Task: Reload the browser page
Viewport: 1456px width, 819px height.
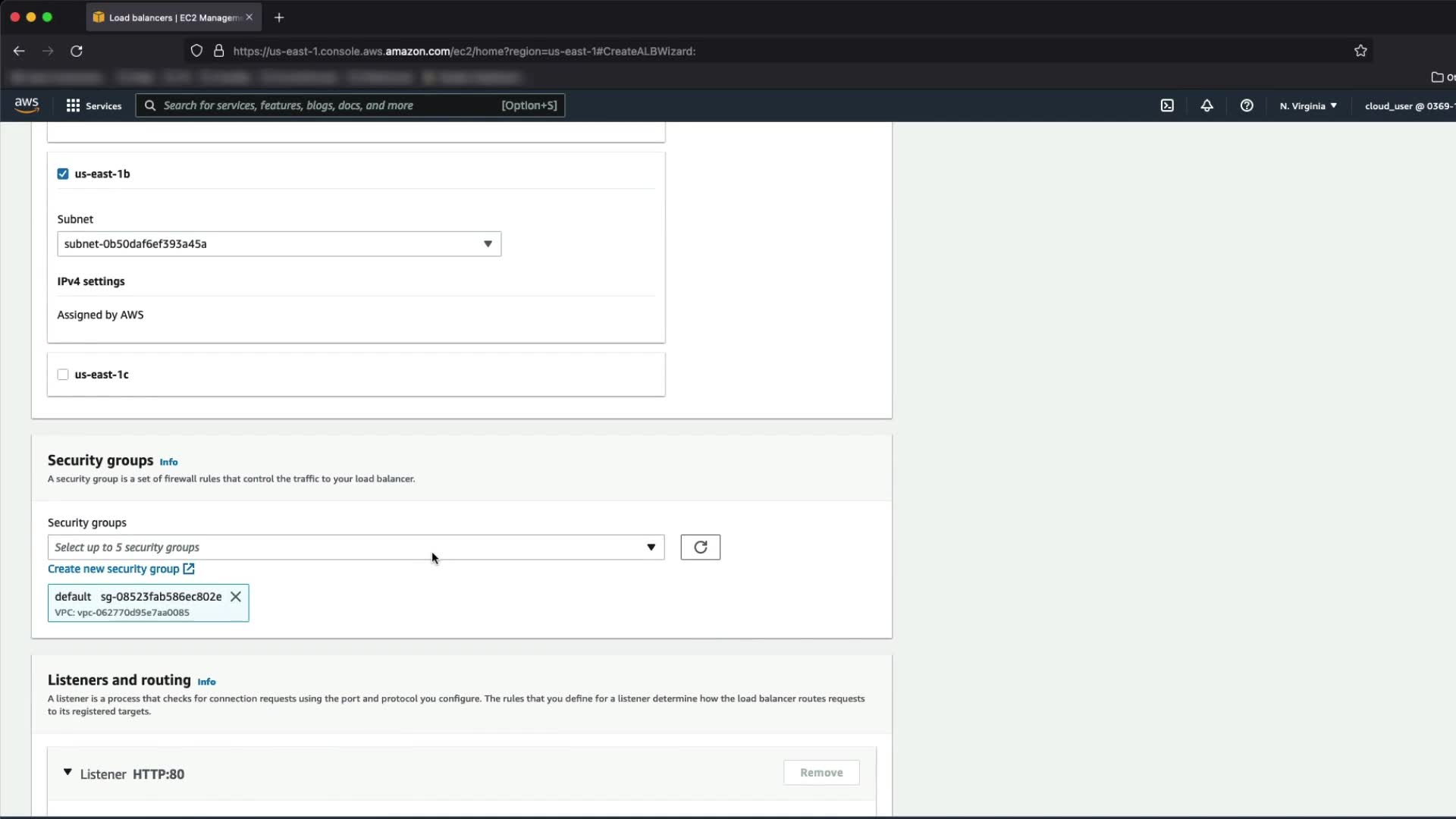Action: (77, 51)
